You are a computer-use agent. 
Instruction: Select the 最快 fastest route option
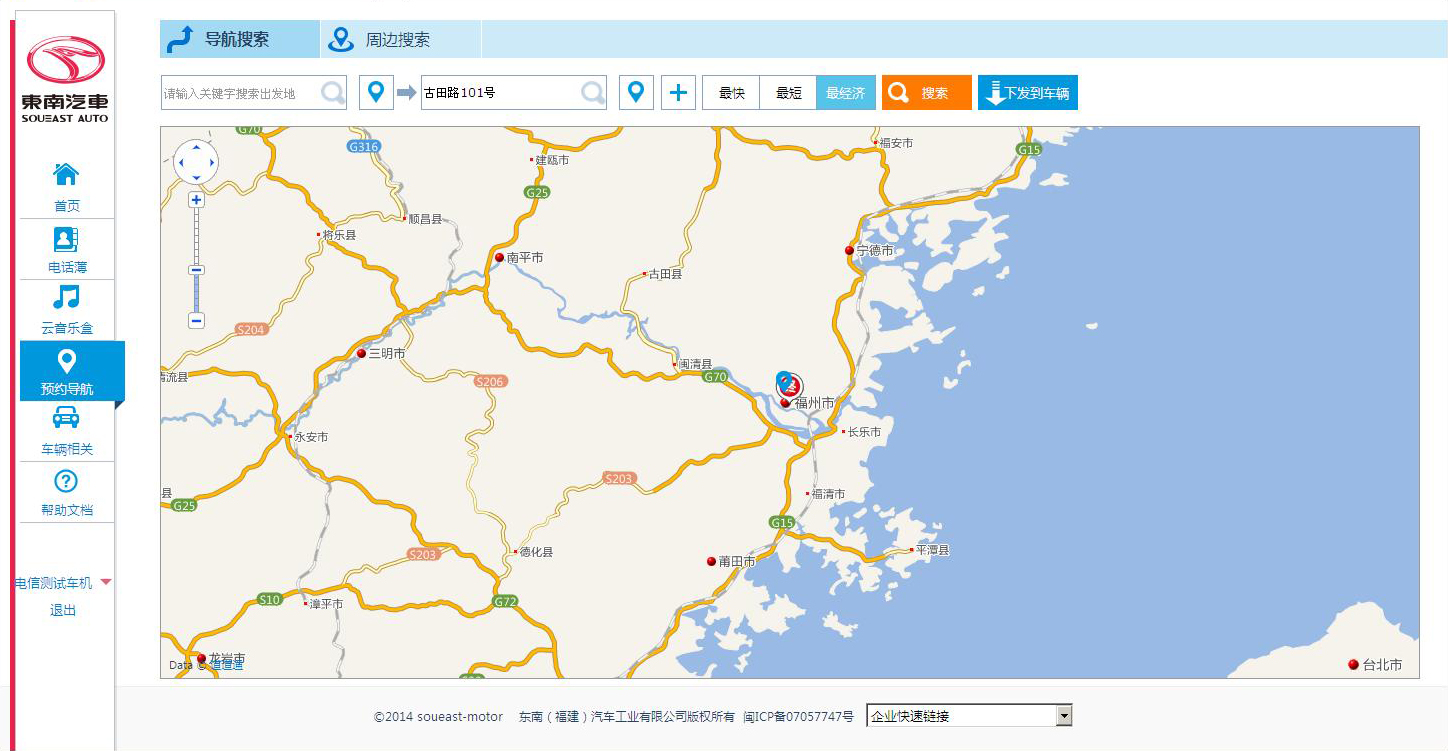(731, 93)
